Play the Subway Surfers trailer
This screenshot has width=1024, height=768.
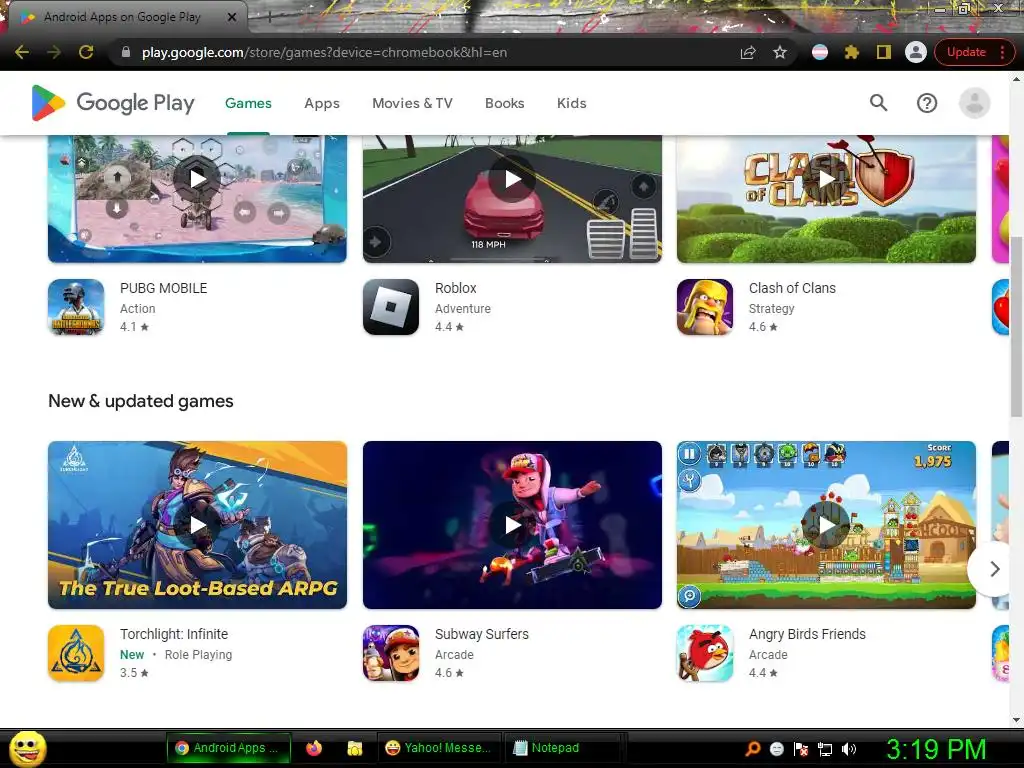tap(513, 524)
